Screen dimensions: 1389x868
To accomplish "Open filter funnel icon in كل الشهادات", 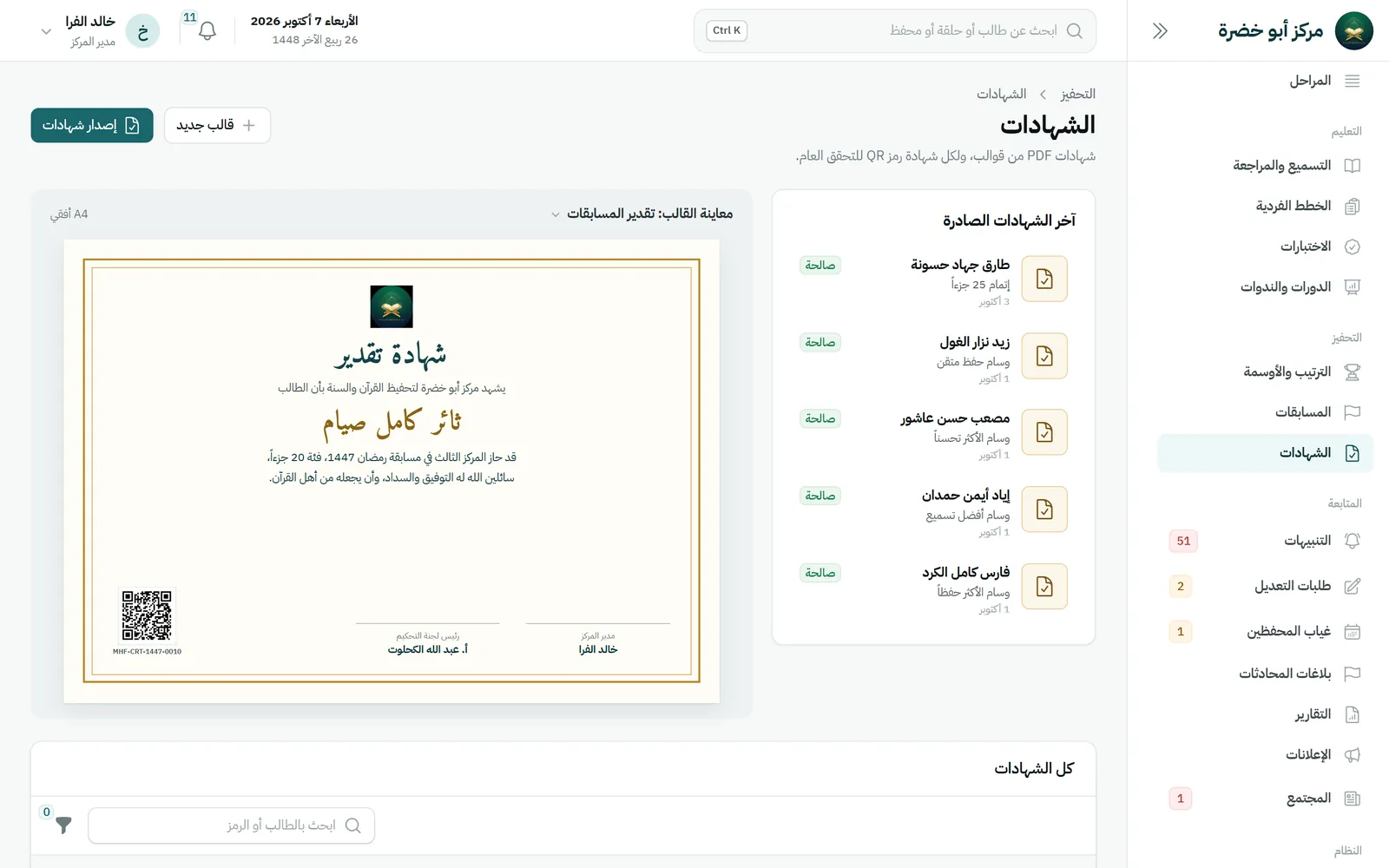I will [x=63, y=825].
